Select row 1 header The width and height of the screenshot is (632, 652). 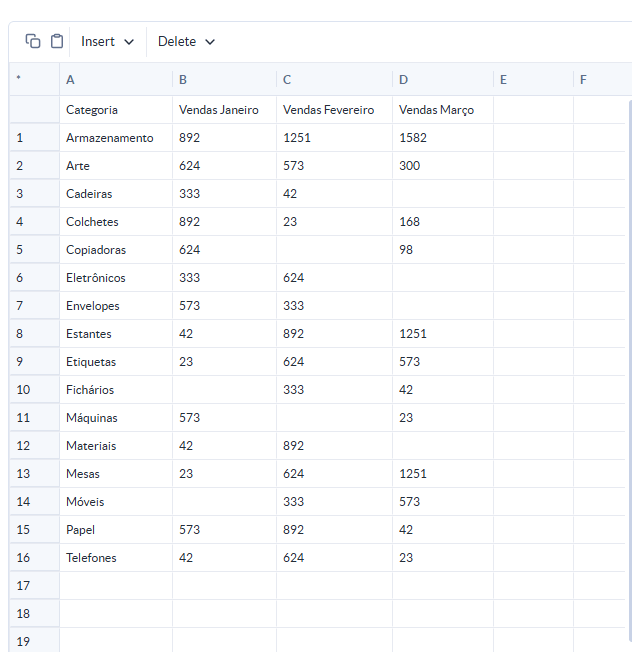point(34,138)
